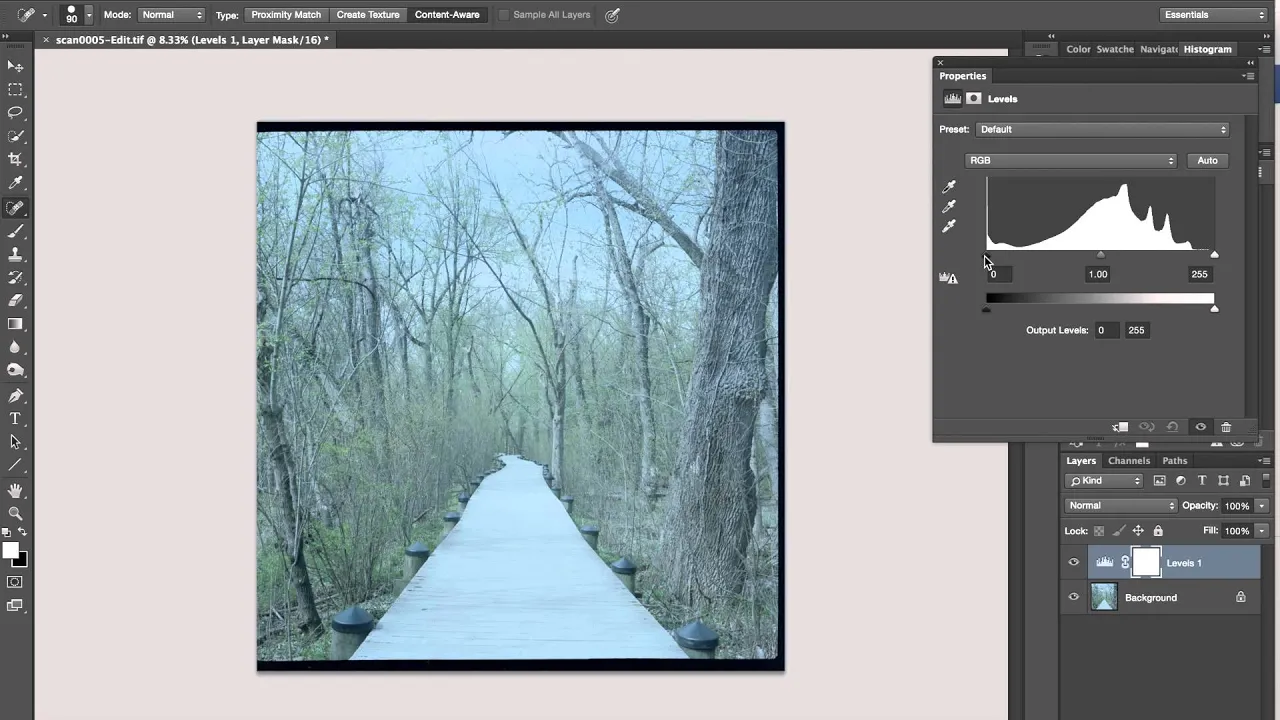1280x720 pixels.
Task: Select the Path Selection tool
Action: (15, 442)
